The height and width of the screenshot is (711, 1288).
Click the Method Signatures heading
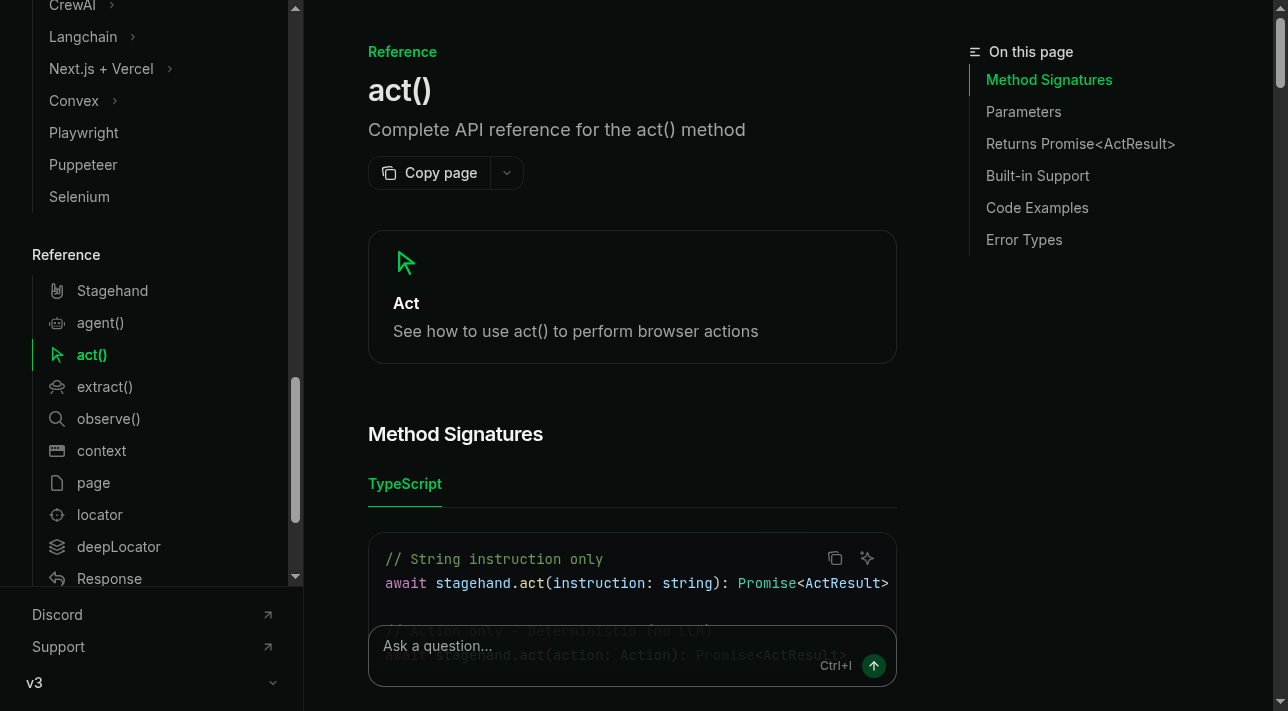pyautogui.click(x=455, y=434)
